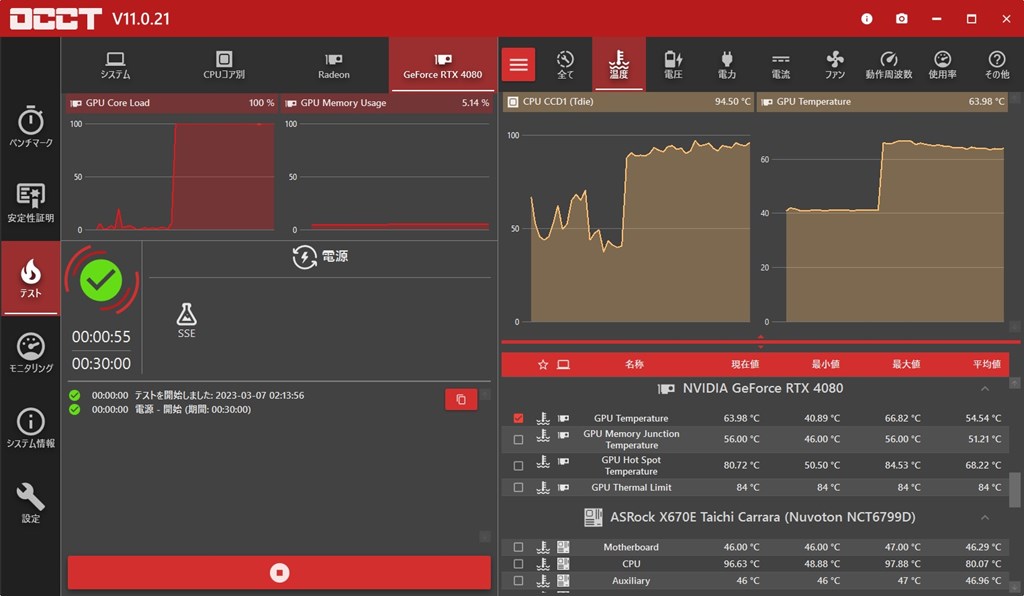This screenshot has height=596, width=1024.
Task: Collapse the ASRock X670E Taichi Carrara section
Action: point(985,517)
